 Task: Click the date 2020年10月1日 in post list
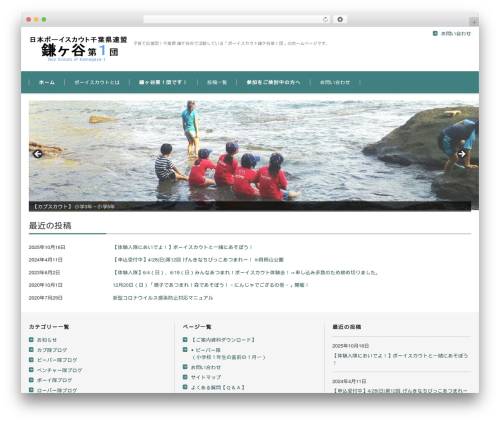pos(45,285)
